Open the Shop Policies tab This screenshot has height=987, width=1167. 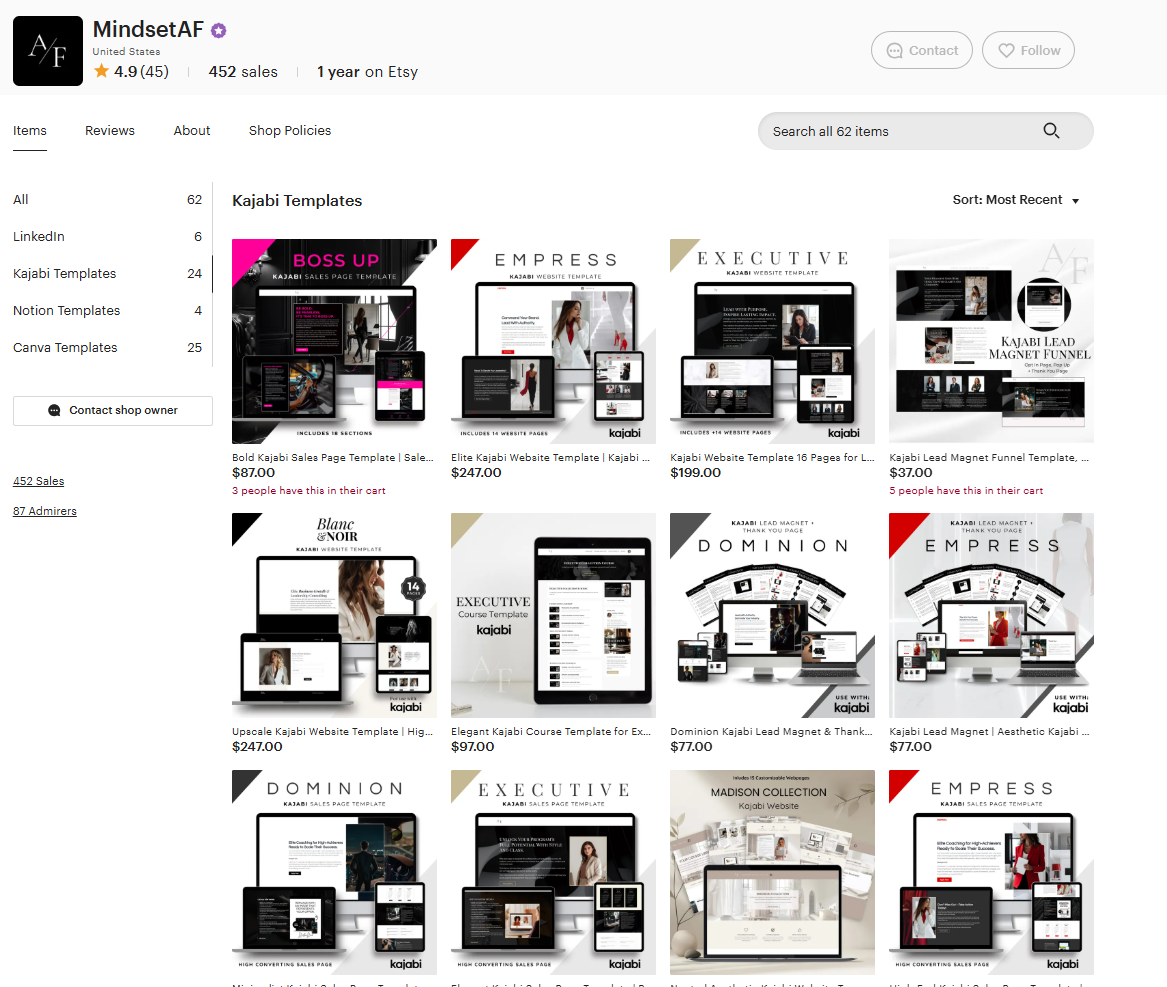coord(290,131)
